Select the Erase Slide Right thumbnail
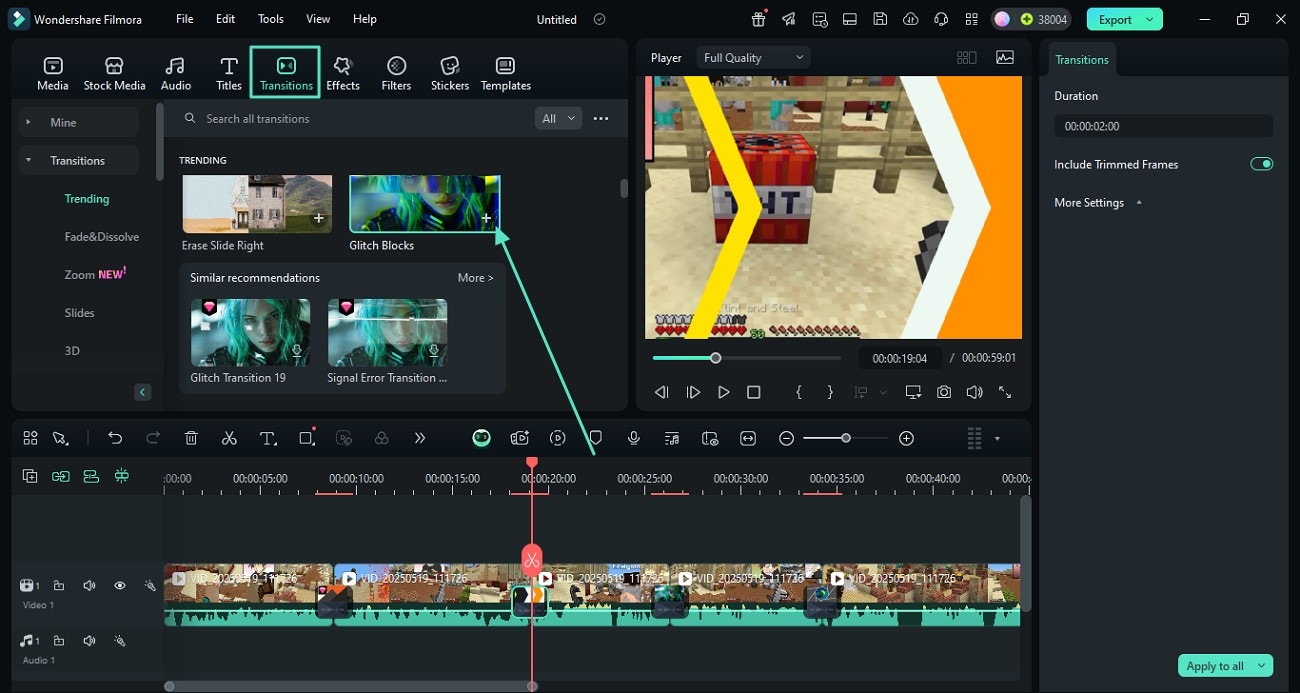Image resolution: width=1300 pixels, height=693 pixels. click(x=257, y=204)
